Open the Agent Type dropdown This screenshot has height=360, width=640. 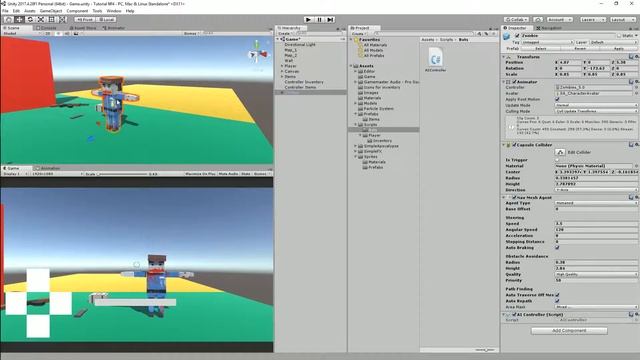click(596, 203)
